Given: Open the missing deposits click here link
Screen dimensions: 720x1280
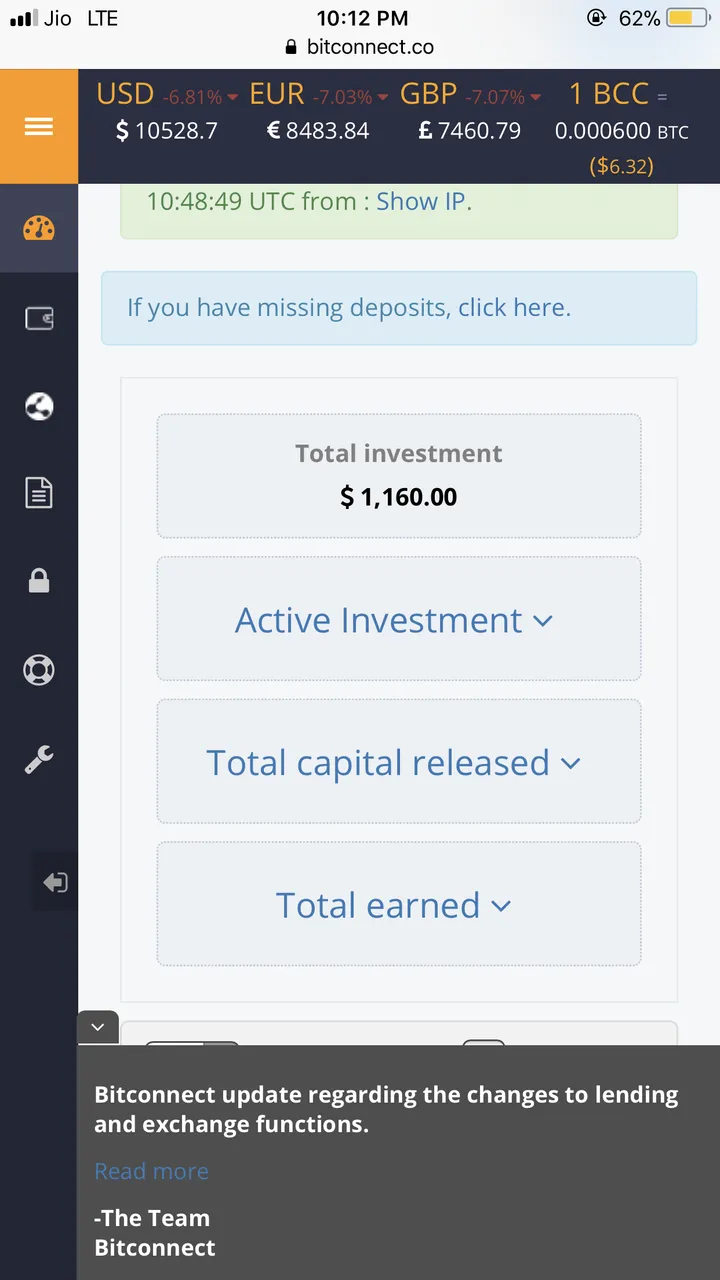Looking at the screenshot, I should (x=349, y=307).
